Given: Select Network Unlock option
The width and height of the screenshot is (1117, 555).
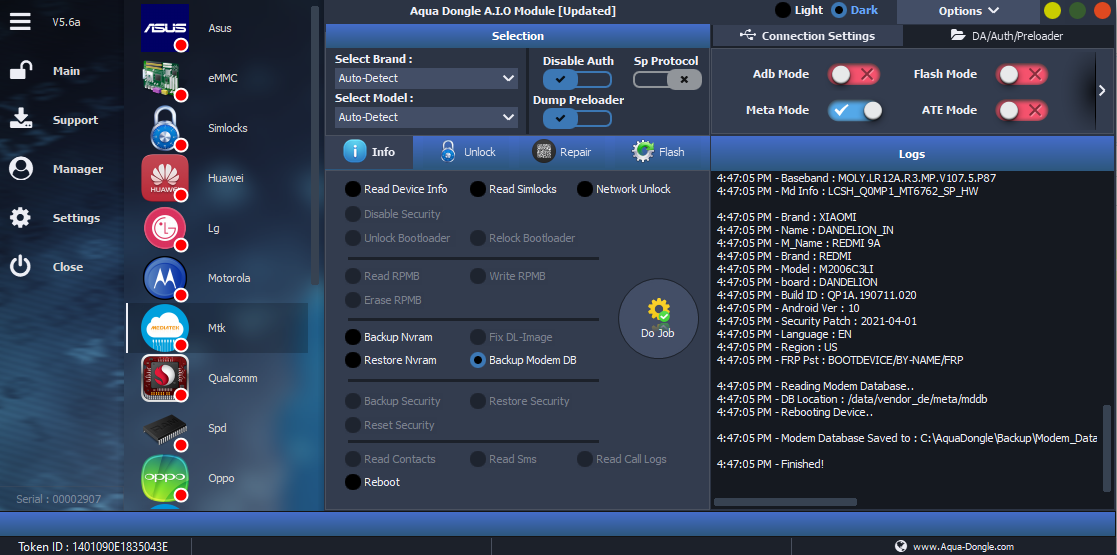Looking at the screenshot, I should tap(585, 189).
